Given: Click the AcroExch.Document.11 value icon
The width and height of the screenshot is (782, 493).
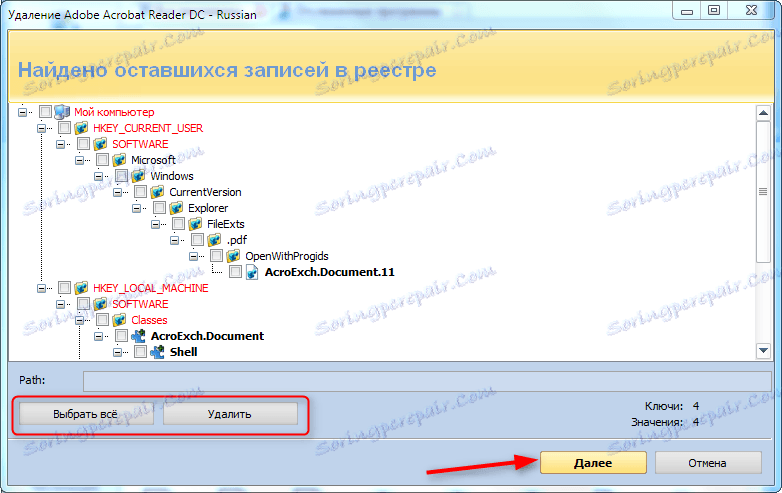Looking at the screenshot, I should tap(252, 272).
